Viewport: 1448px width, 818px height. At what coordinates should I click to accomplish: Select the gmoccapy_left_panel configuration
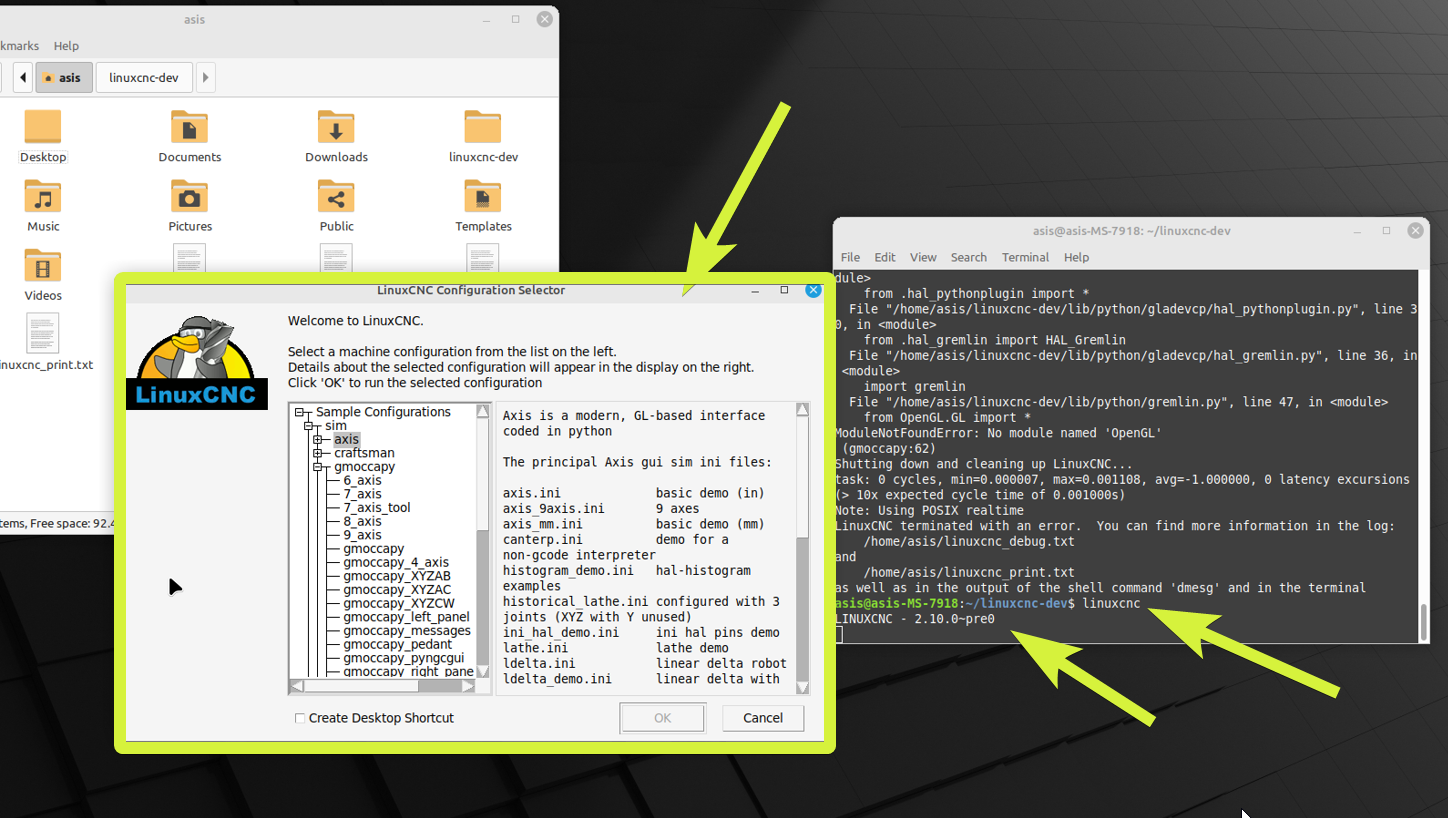click(406, 617)
